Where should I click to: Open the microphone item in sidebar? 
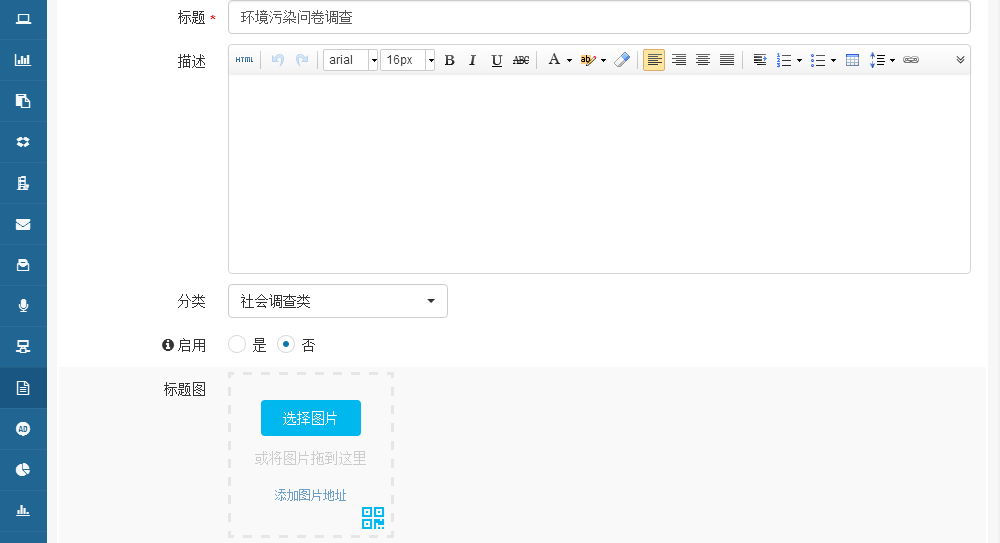(23, 306)
